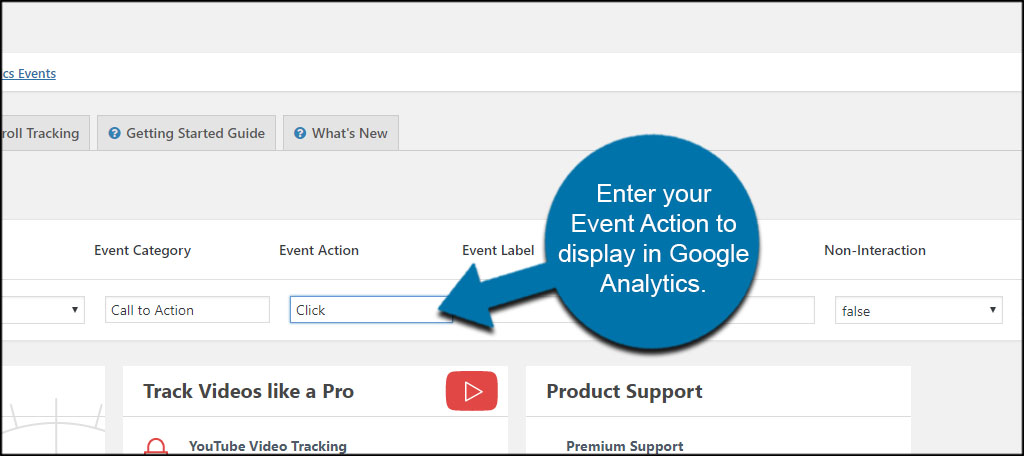Click the red YouTube play icon
Viewport: 1024px width, 456px height.
[x=472, y=391]
